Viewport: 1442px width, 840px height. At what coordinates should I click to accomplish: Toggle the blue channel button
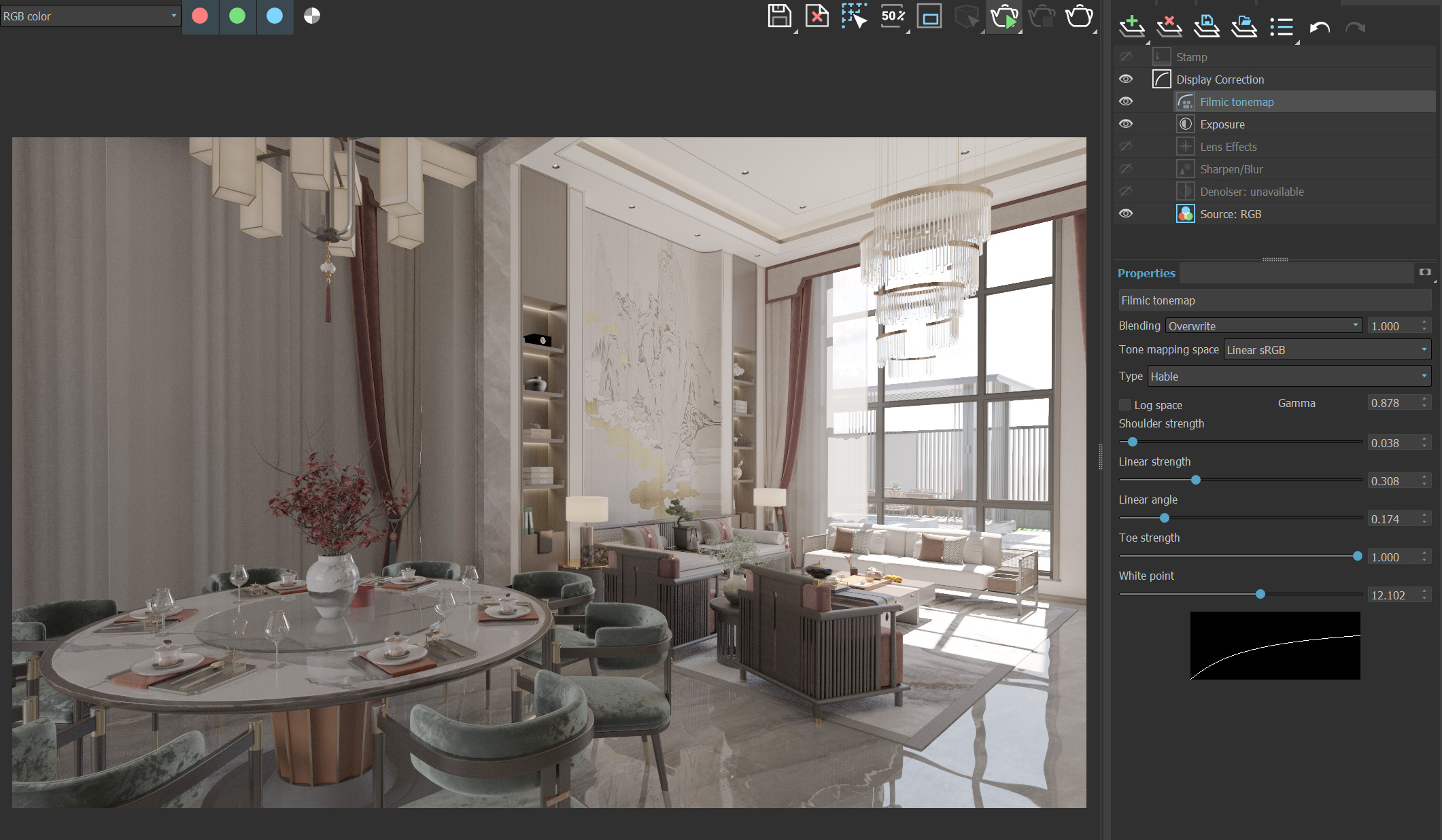[275, 16]
